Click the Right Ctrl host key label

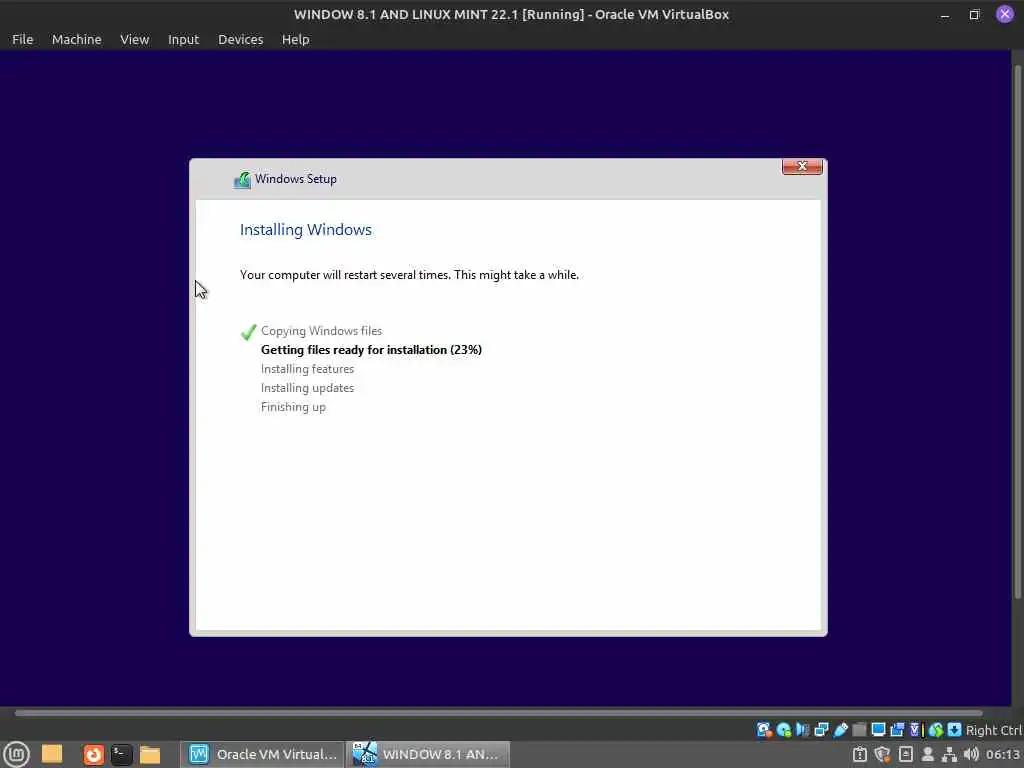[x=993, y=730]
